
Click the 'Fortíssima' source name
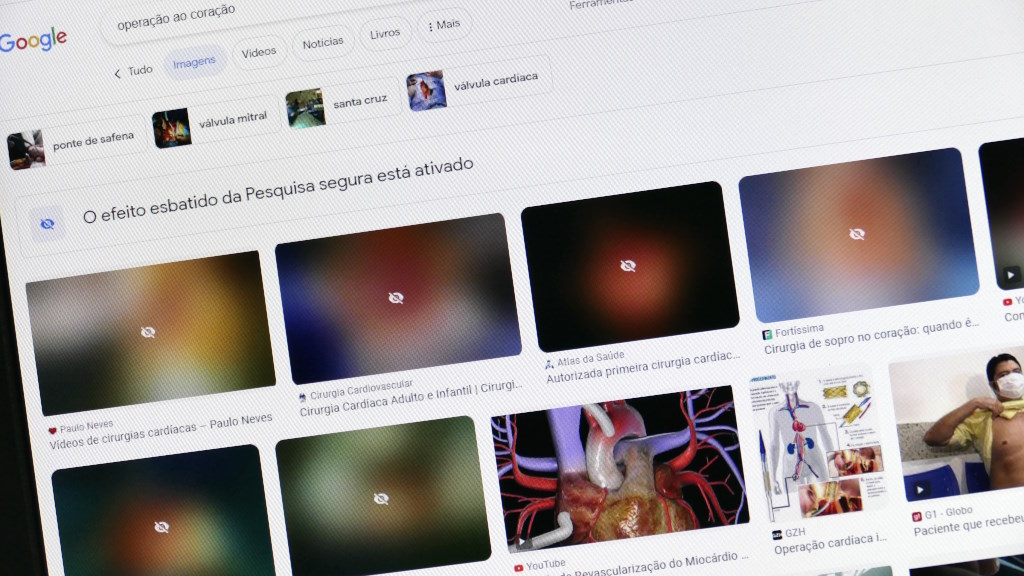799,330
